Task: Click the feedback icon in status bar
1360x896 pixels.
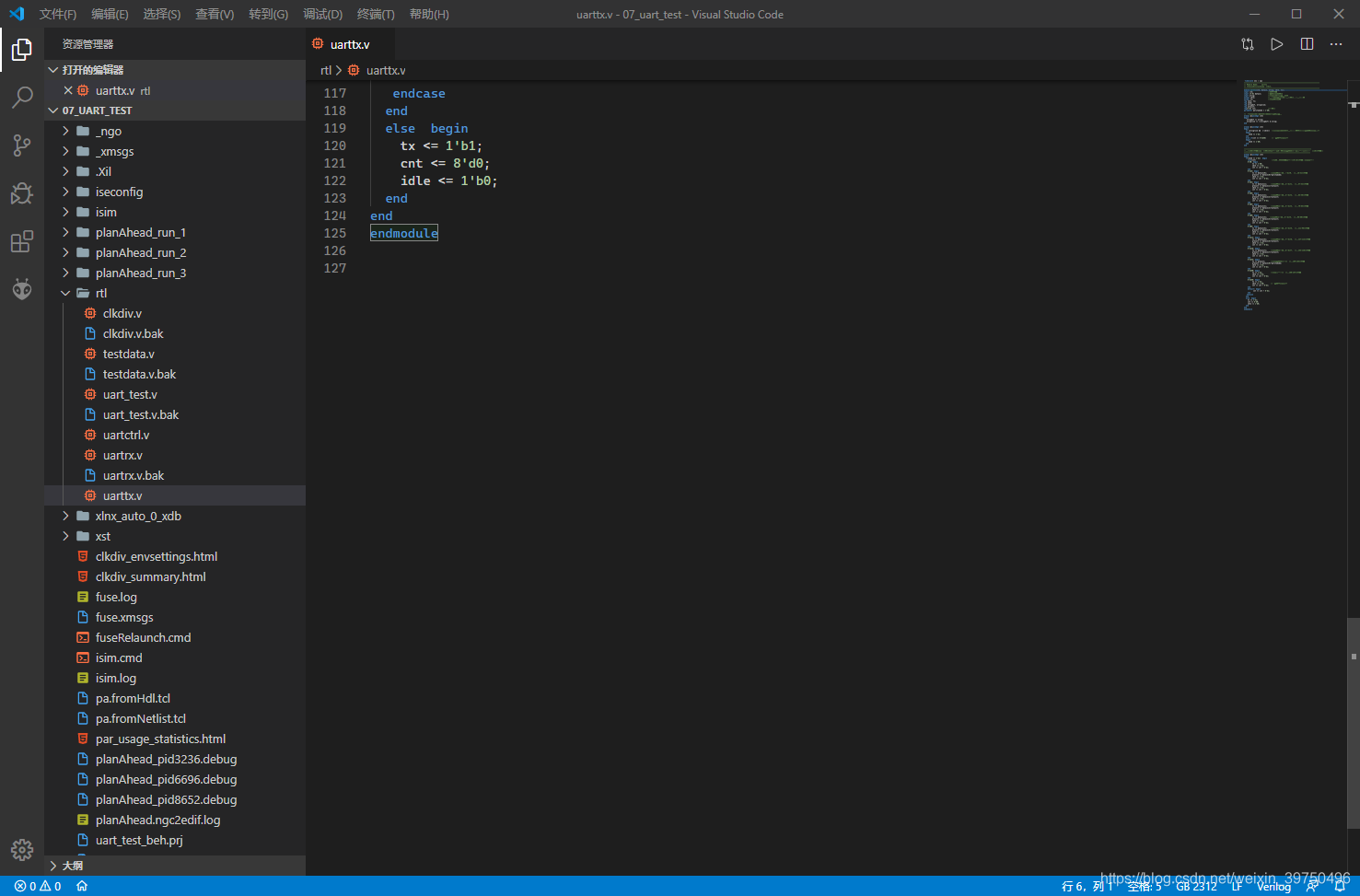Action: tap(1312, 886)
